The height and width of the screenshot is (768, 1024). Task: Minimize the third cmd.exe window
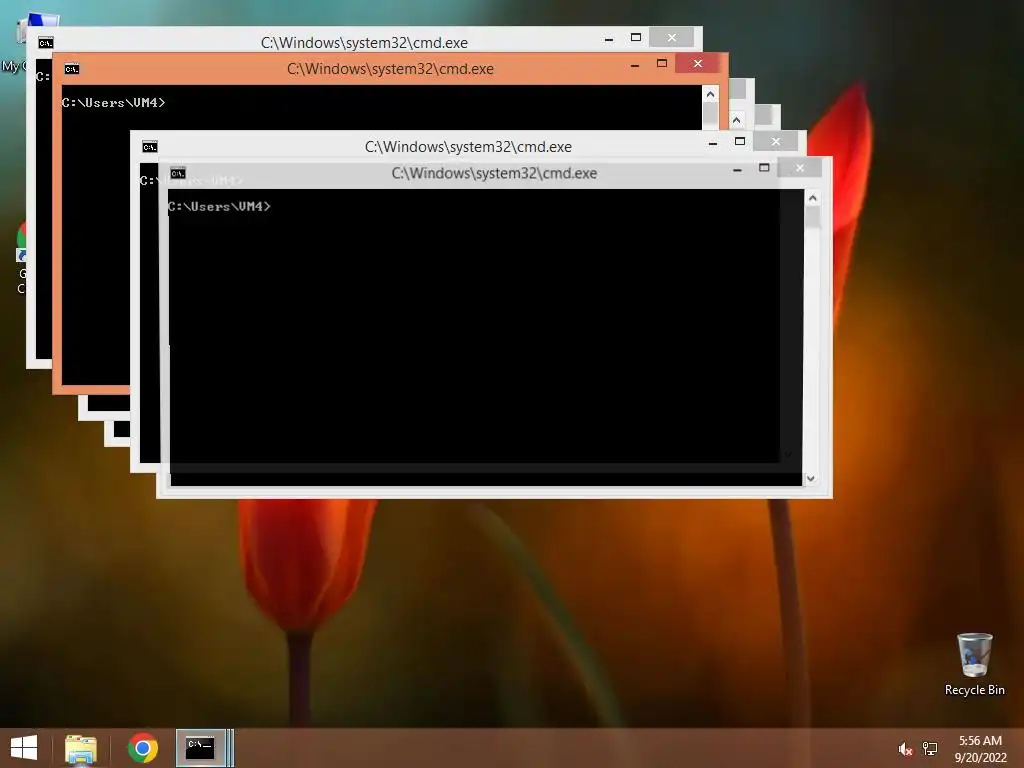pyautogui.click(x=712, y=142)
